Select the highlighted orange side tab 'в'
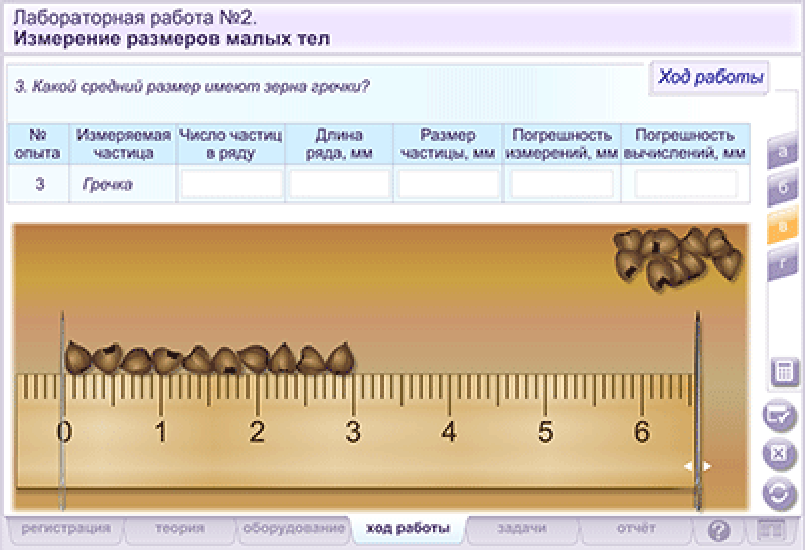 click(x=782, y=226)
